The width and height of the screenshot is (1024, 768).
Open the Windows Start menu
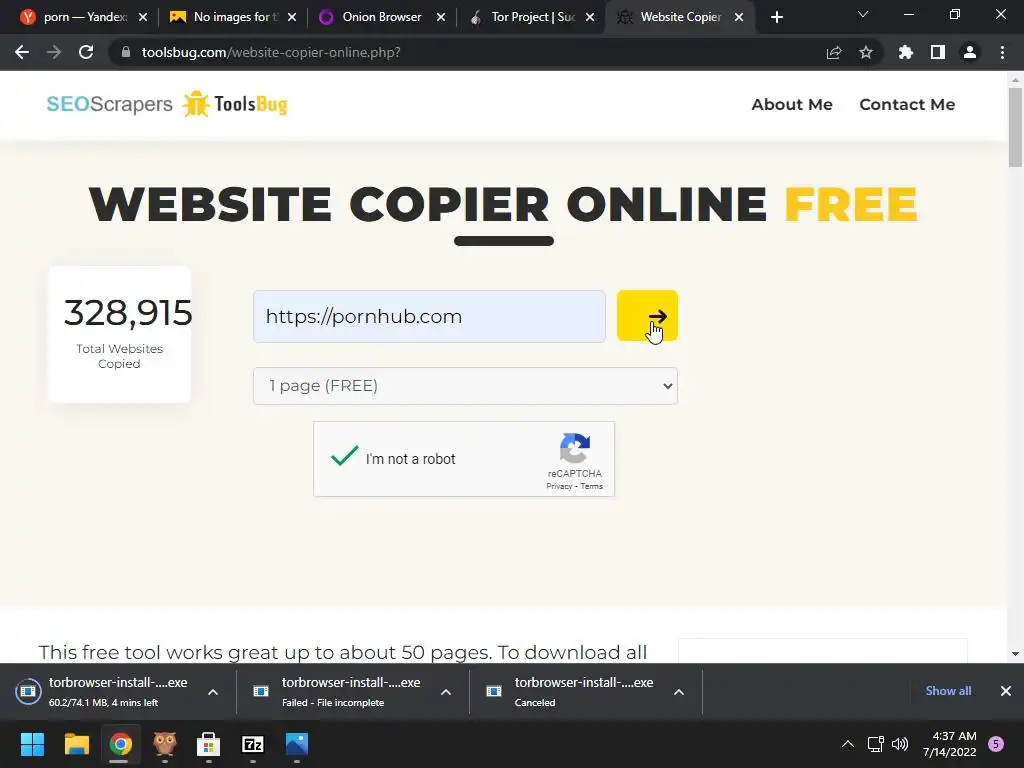[32, 744]
